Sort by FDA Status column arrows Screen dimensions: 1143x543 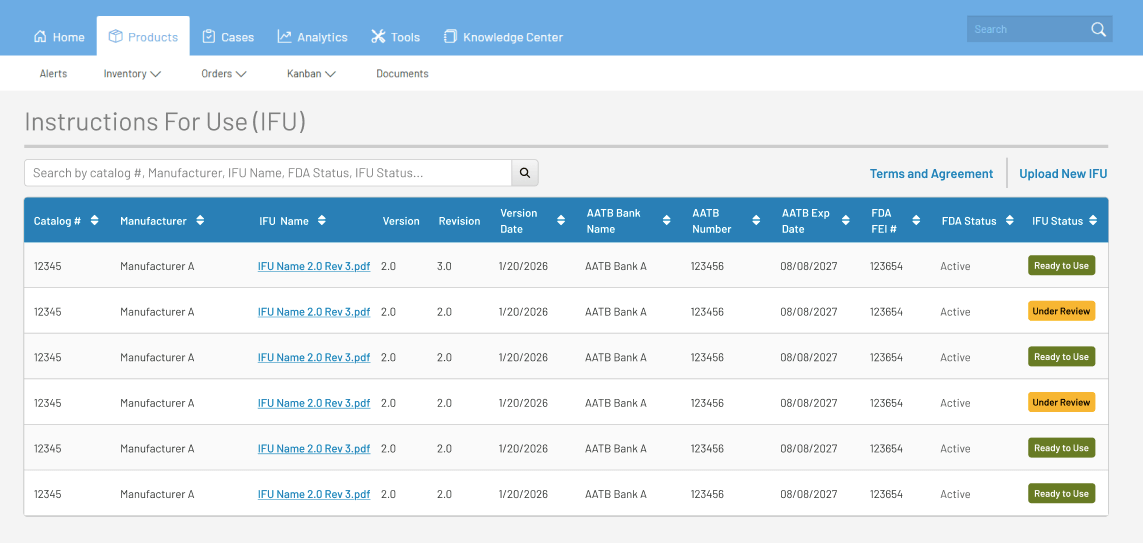(1007, 221)
